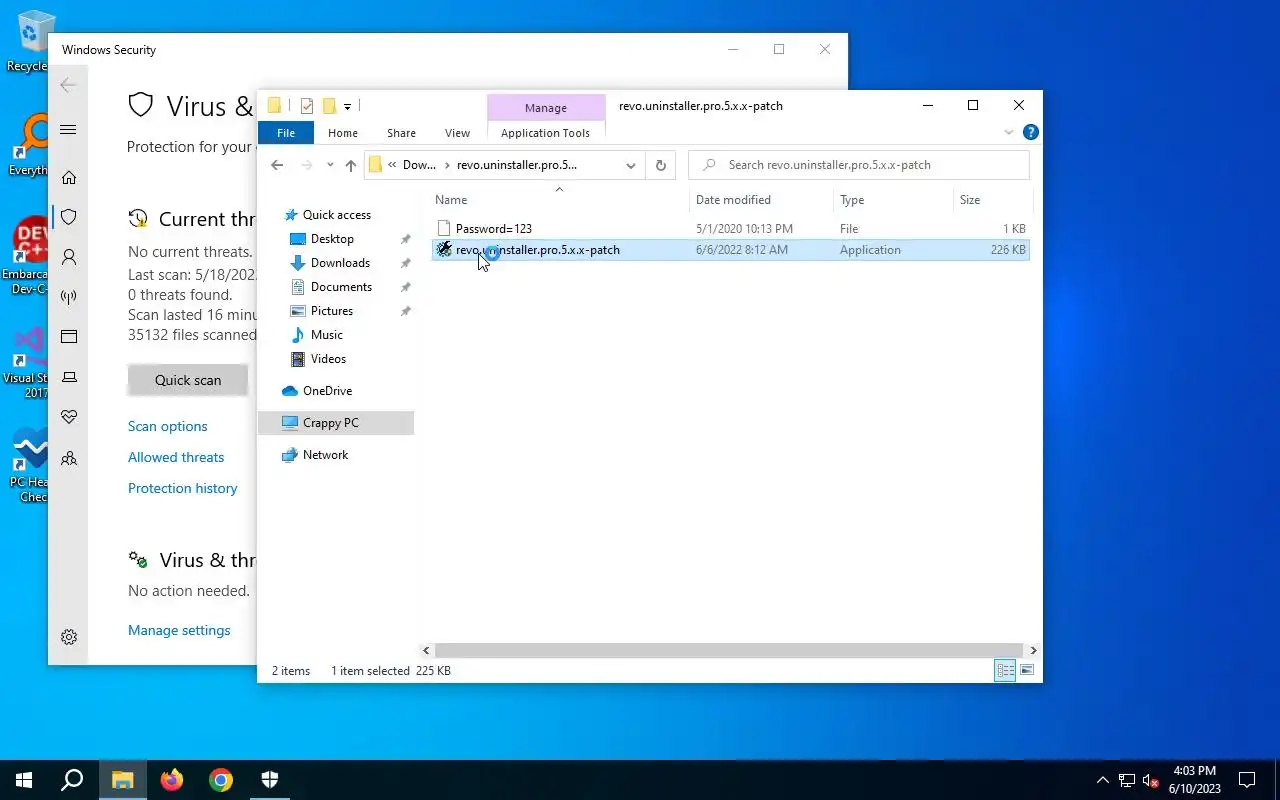Image resolution: width=1280 pixels, height=800 pixels.
Task: Open Recent locations dropdown arrow
Action: click(x=330, y=165)
